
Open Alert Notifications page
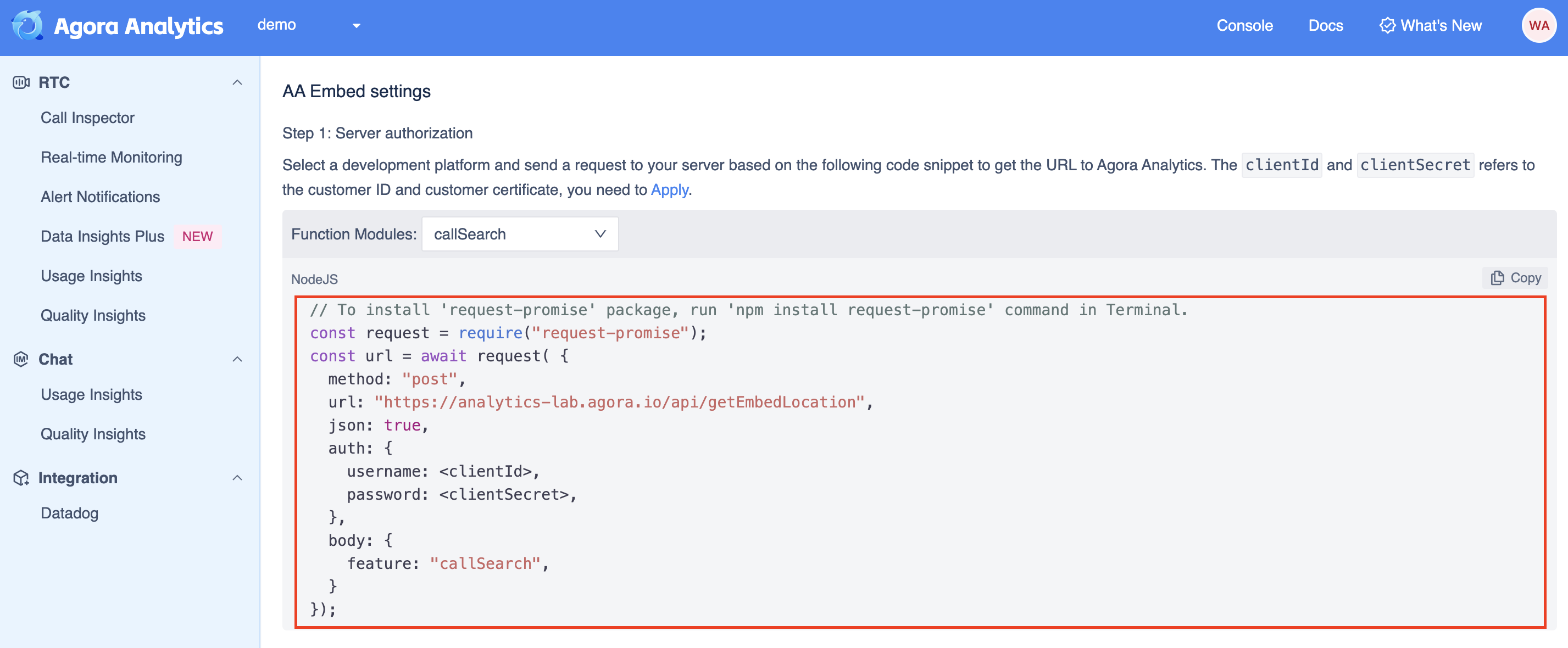tap(101, 197)
